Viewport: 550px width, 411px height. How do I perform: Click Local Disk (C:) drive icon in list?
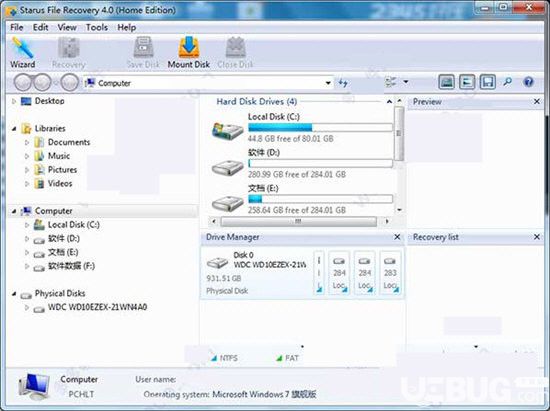click(227, 132)
